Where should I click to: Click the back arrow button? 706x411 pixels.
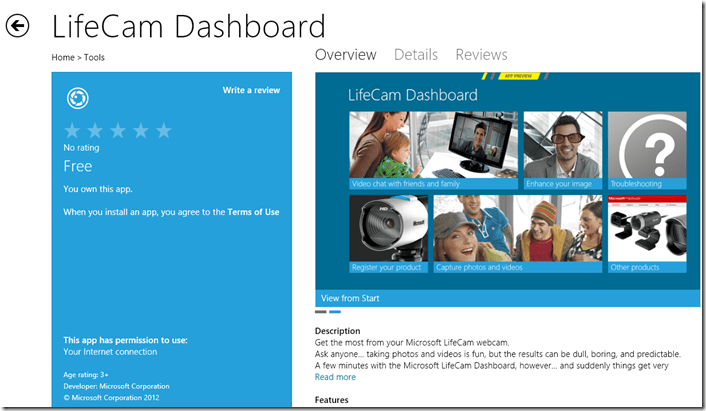[18, 27]
